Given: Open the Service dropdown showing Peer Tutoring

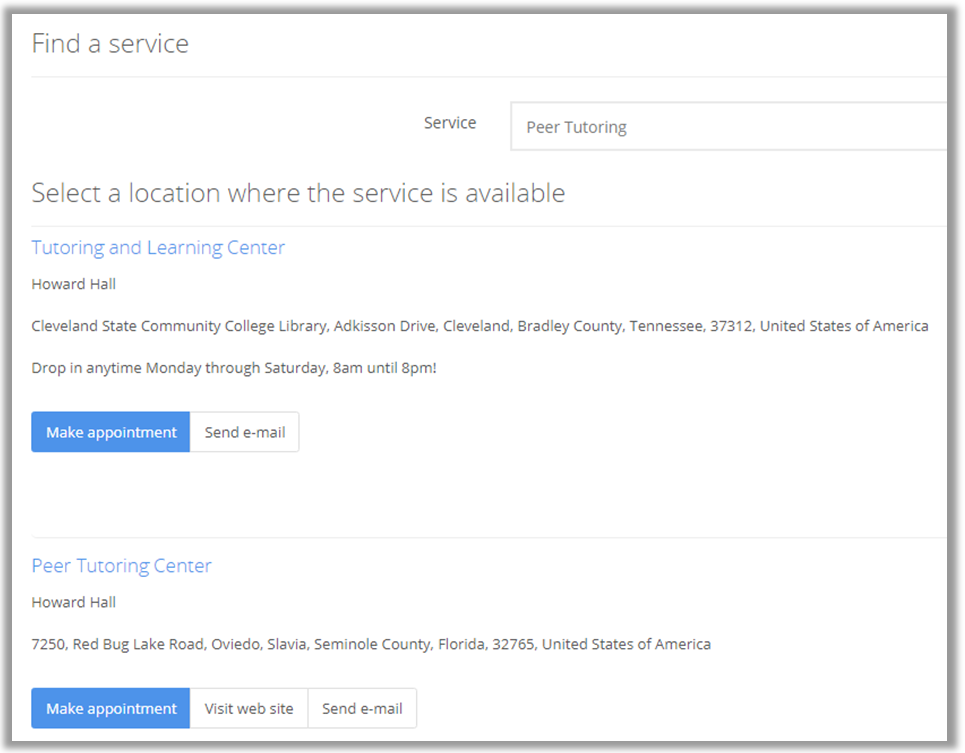Looking at the screenshot, I should [x=729, y=127].
